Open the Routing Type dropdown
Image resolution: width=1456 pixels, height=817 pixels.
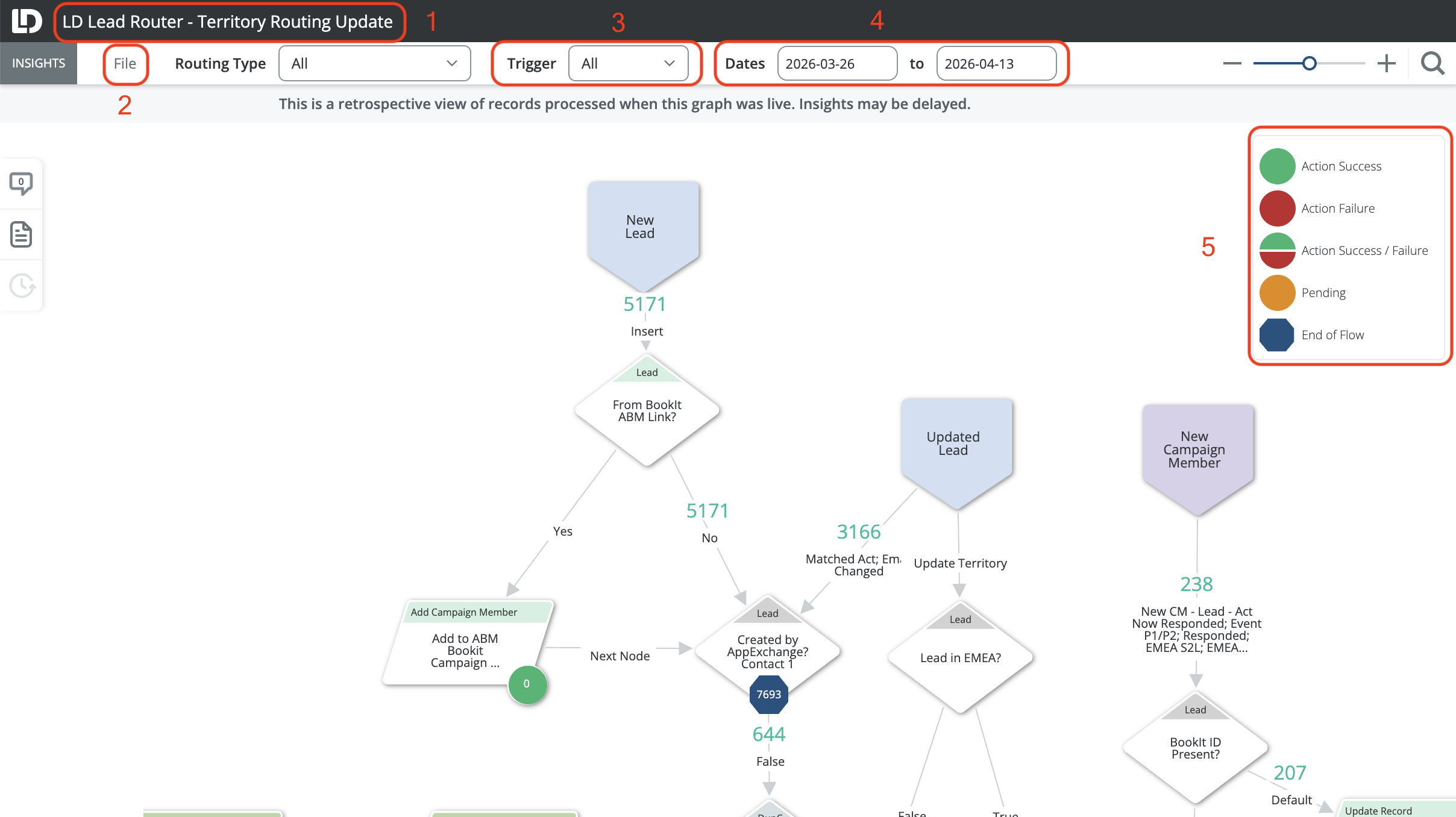[x=374, y=63]
